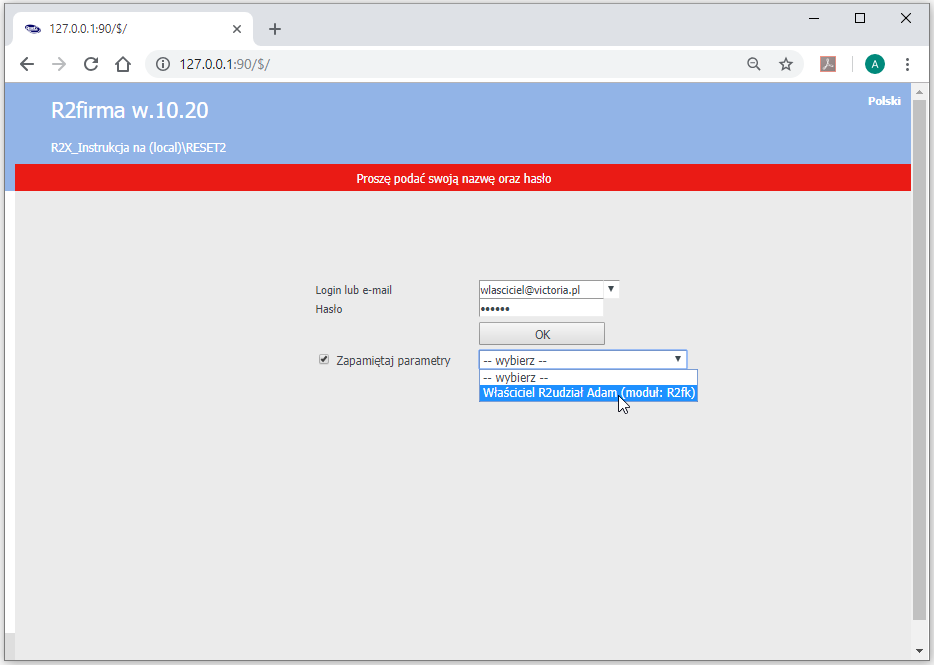The height and width of the screenshot is (665, 934).
Task: Close the browser window
Action: coord(906,18)
